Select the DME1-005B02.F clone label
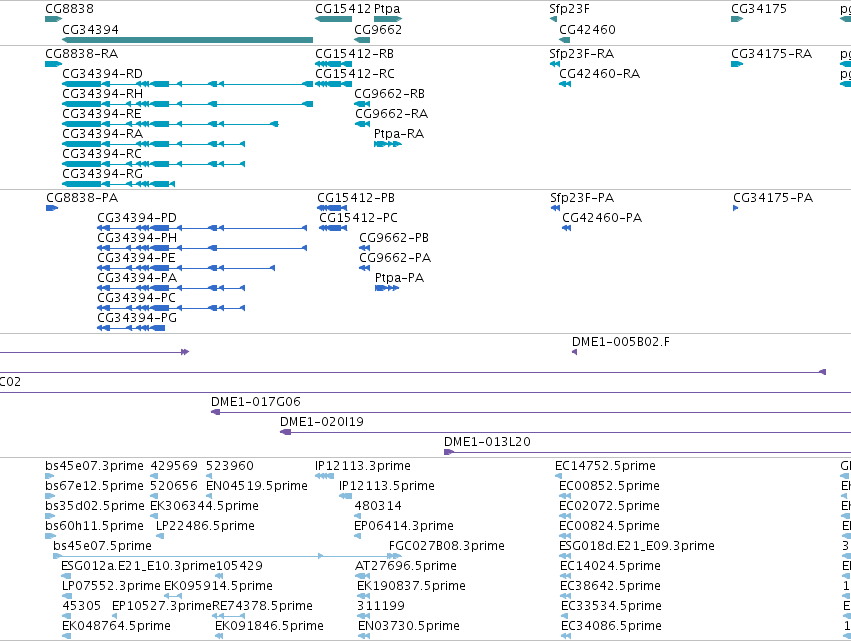The image size is (851, 641). click(x=621, y=342)
